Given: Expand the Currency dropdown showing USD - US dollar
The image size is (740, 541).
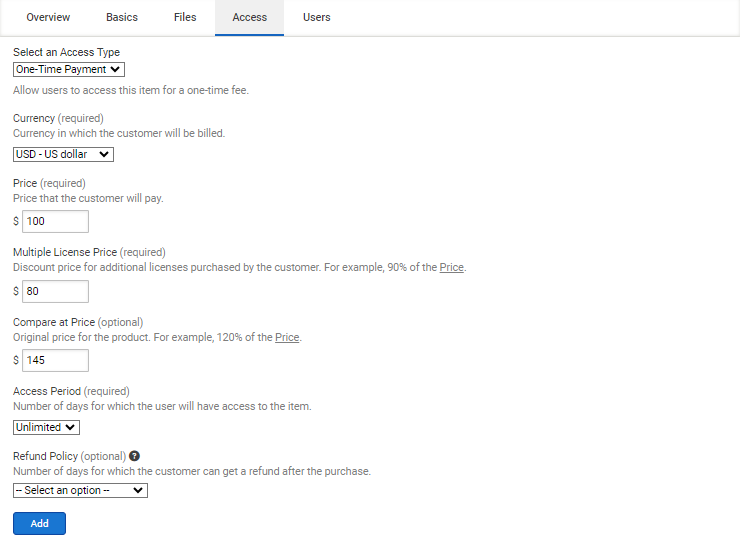Looking at the screenshot, I should [63, 154].
